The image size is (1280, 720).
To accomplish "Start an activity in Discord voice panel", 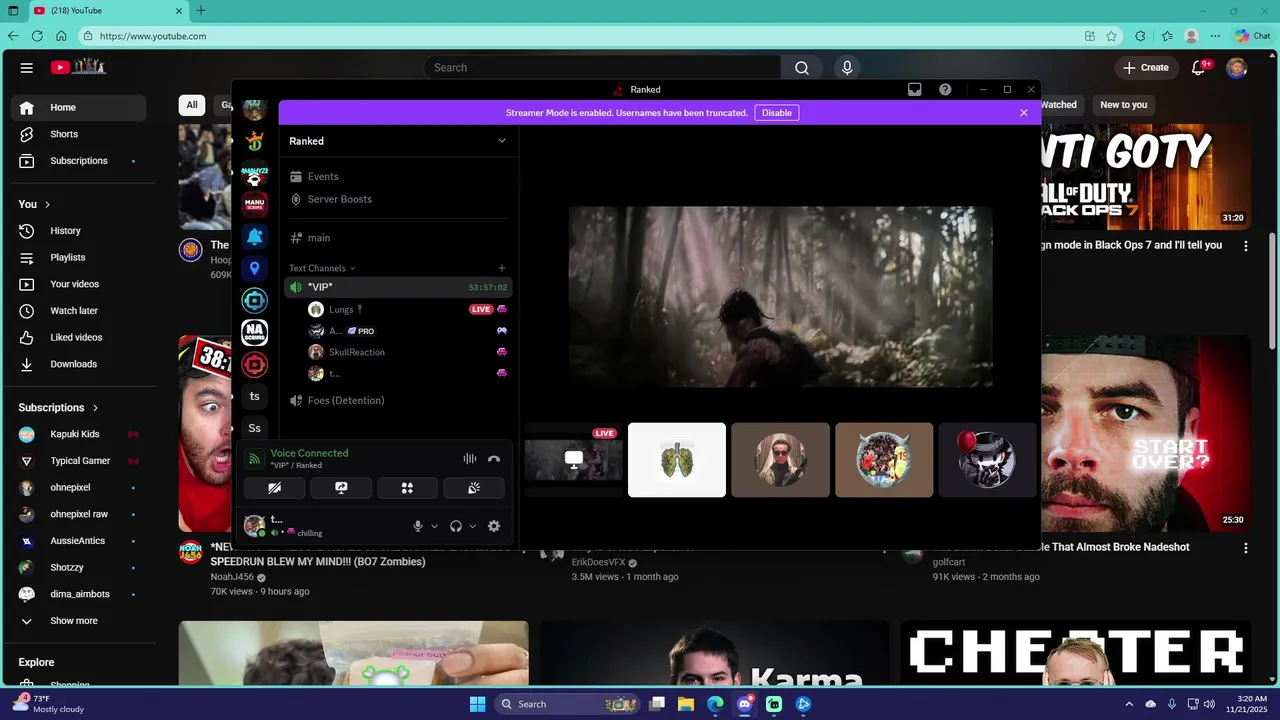I will 407,488.
